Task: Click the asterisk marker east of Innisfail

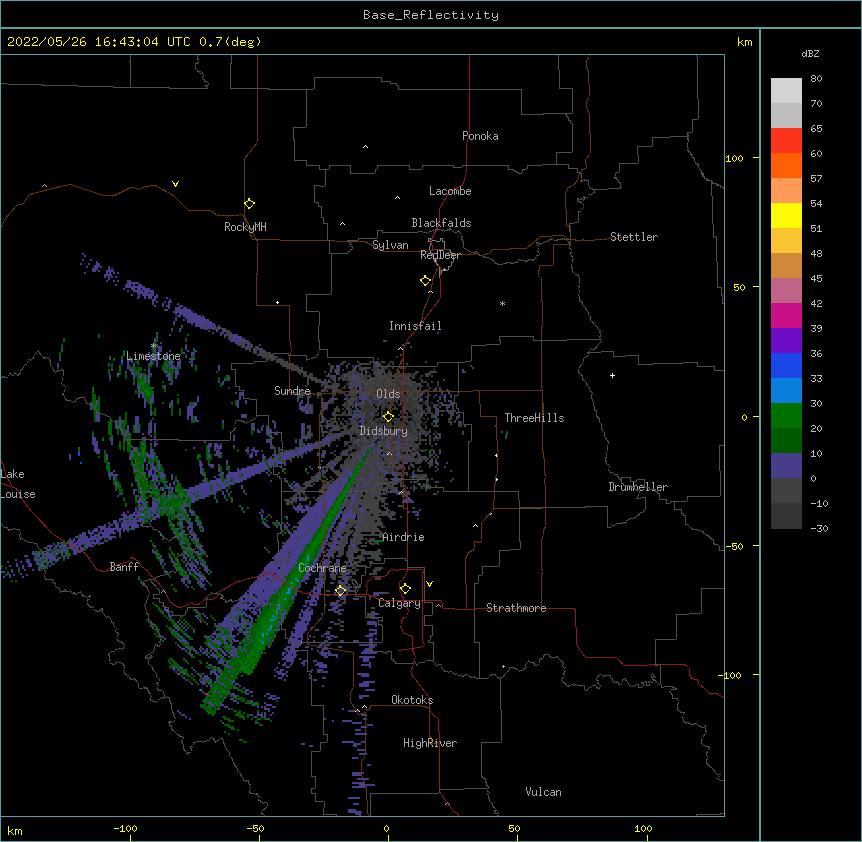Action: click(x=502, y=303)
